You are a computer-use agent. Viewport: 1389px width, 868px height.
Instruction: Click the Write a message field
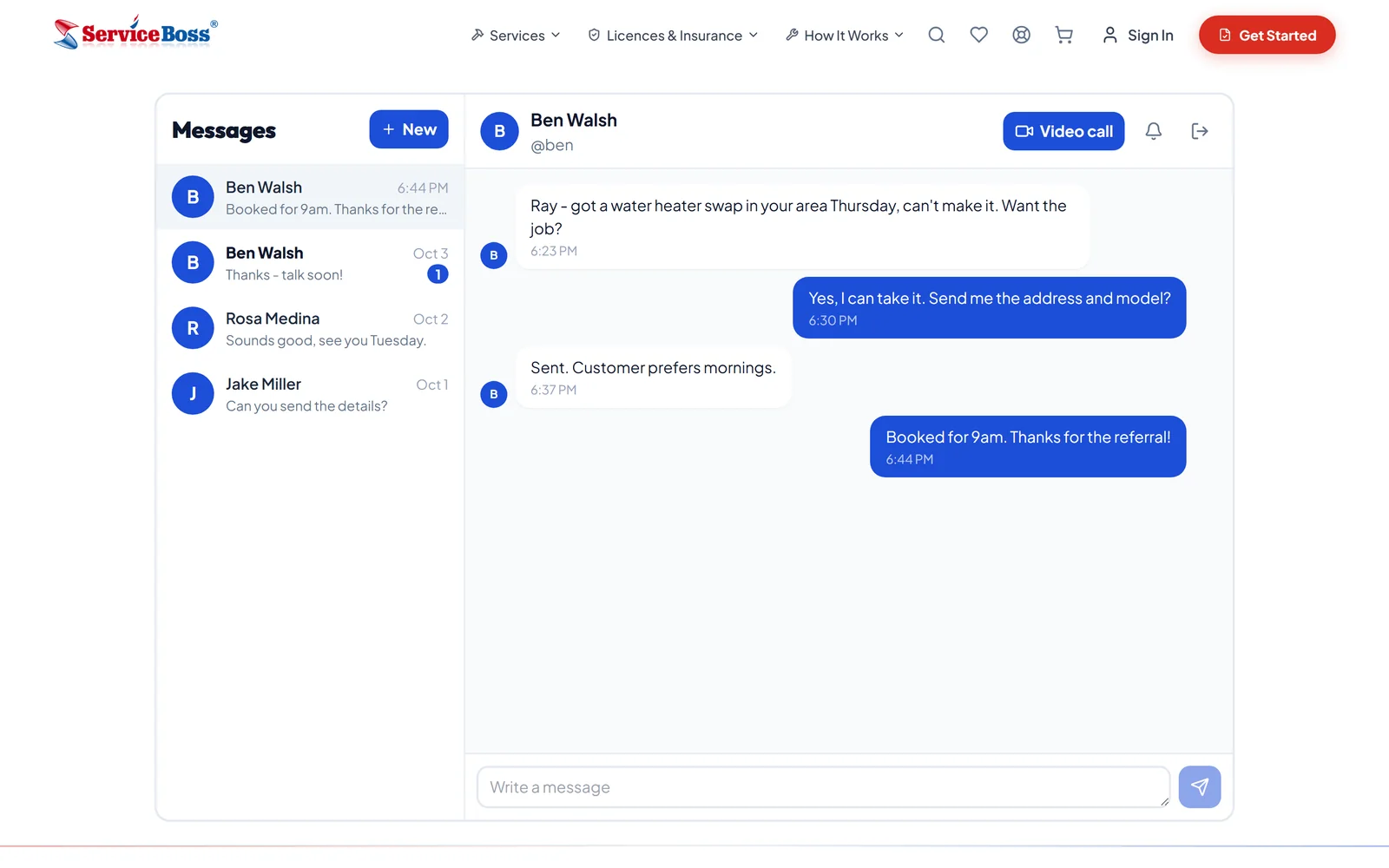click(x=823, y=787)
